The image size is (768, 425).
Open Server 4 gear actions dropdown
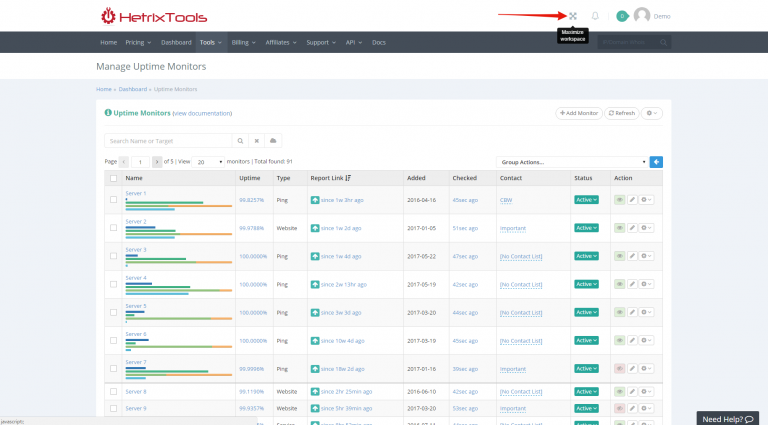[x=647, y=284]
